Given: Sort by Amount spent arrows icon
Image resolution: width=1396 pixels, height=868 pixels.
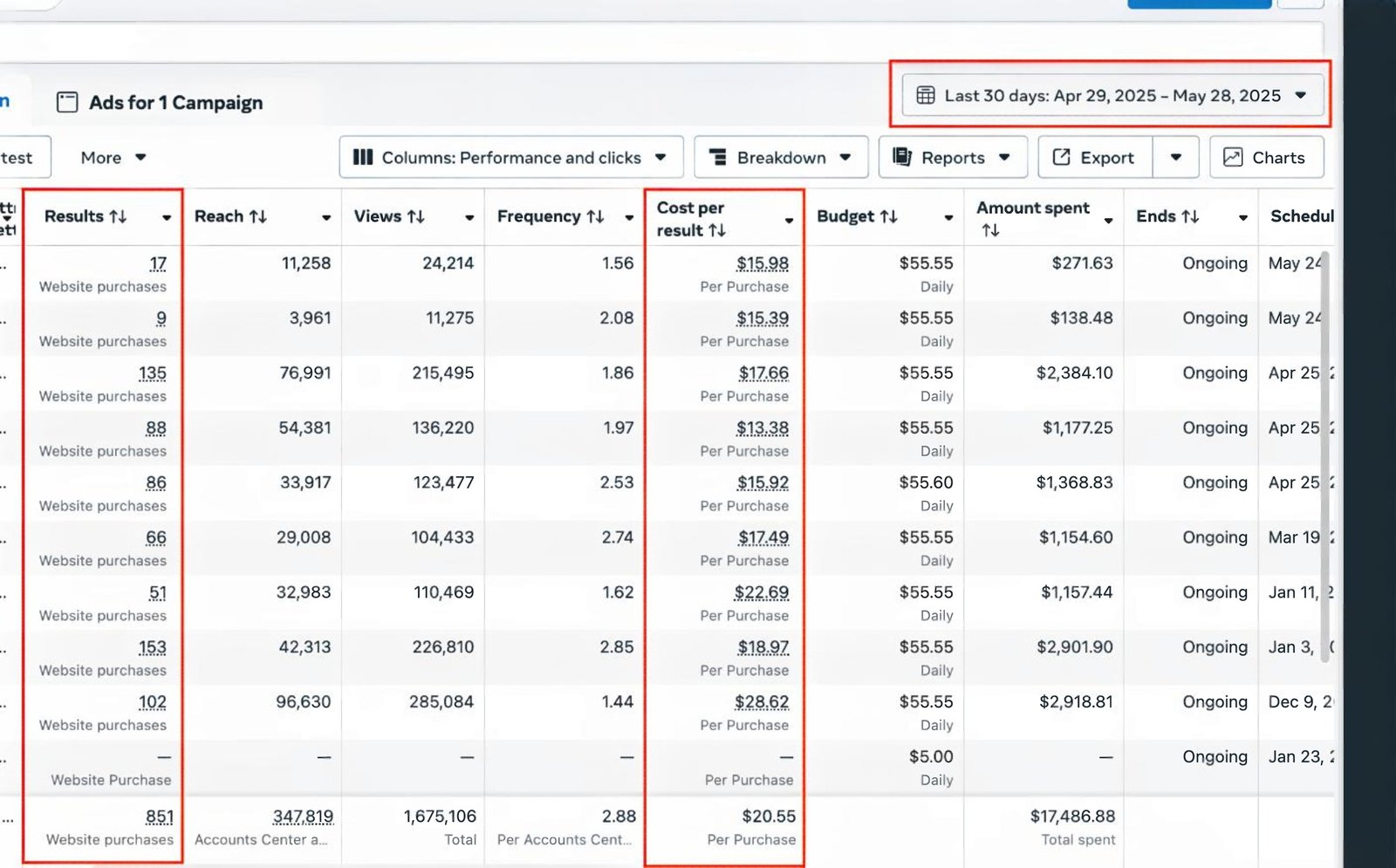Looking at the screenshot, I should point(990,230).
